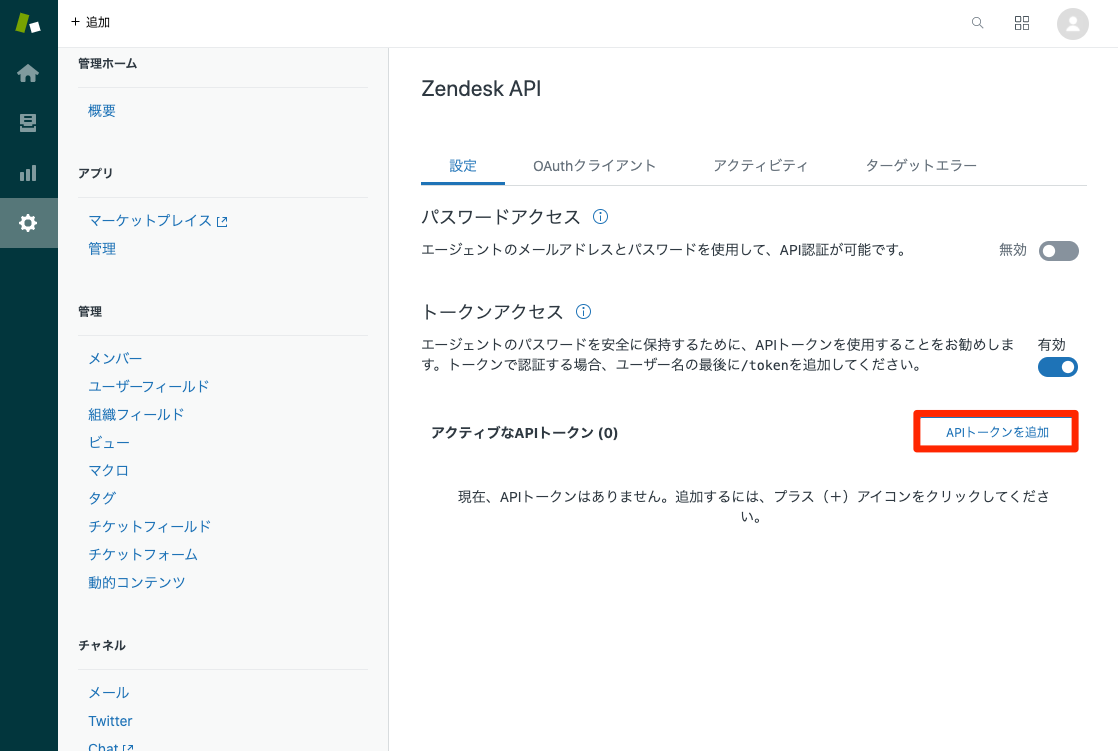The width and height of the screenshot is (1118, 751).
Task: Open the チケットフィールド link
Action: [x=149, y=526]
